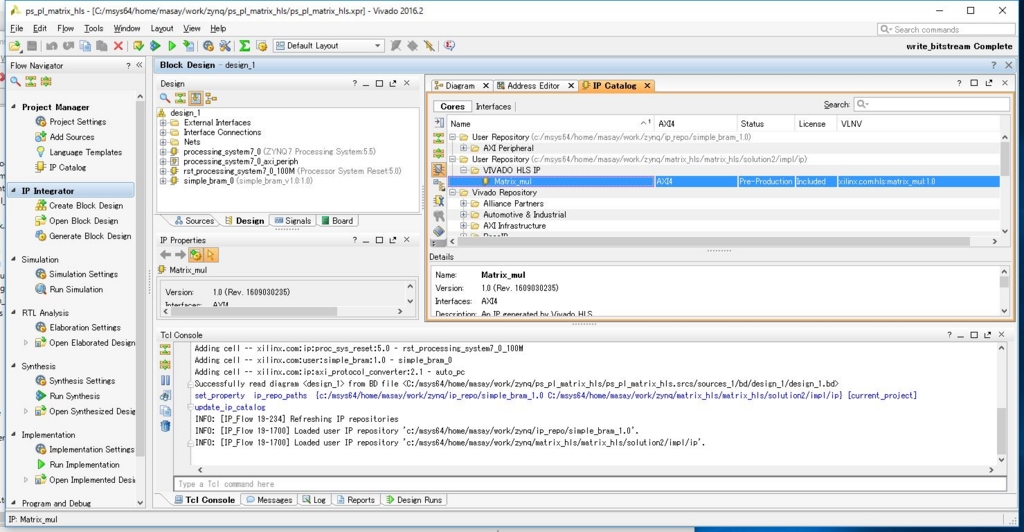Switch to the Messages tab
The image size is (1024, 532).
268,500
